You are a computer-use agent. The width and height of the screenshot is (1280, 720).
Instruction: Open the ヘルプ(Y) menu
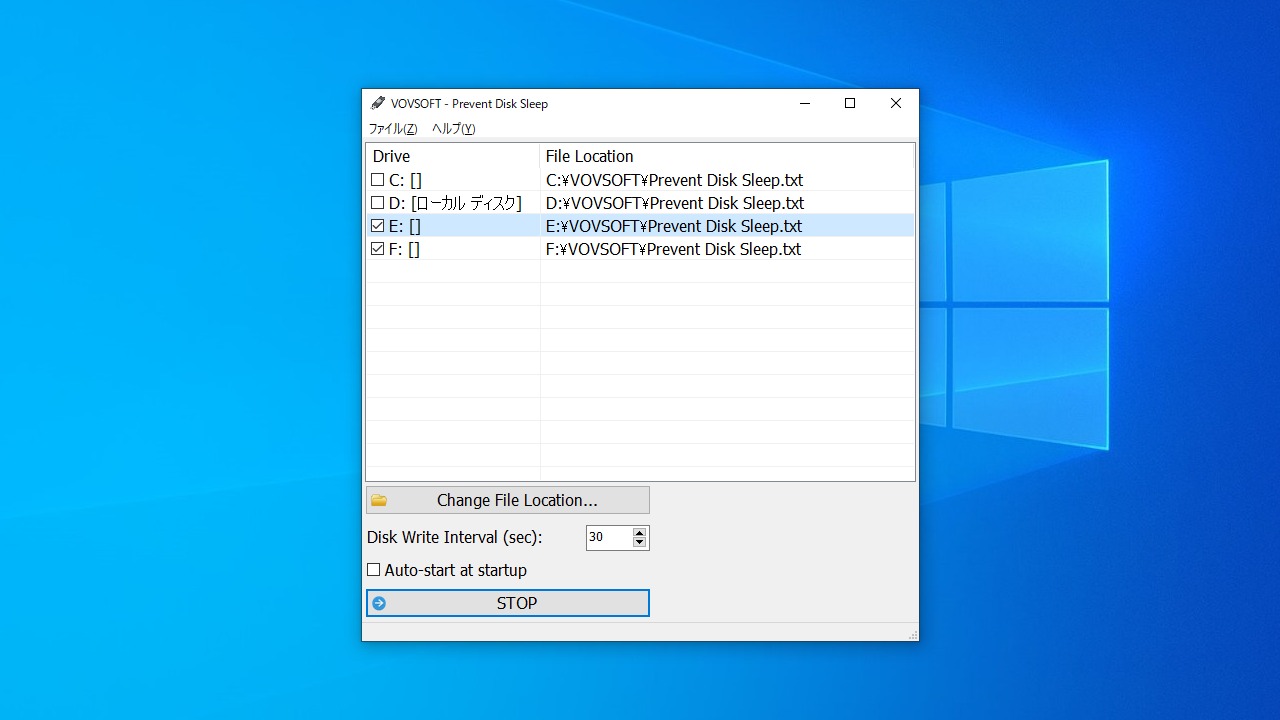pyautogui.click(x=453, y=129)
